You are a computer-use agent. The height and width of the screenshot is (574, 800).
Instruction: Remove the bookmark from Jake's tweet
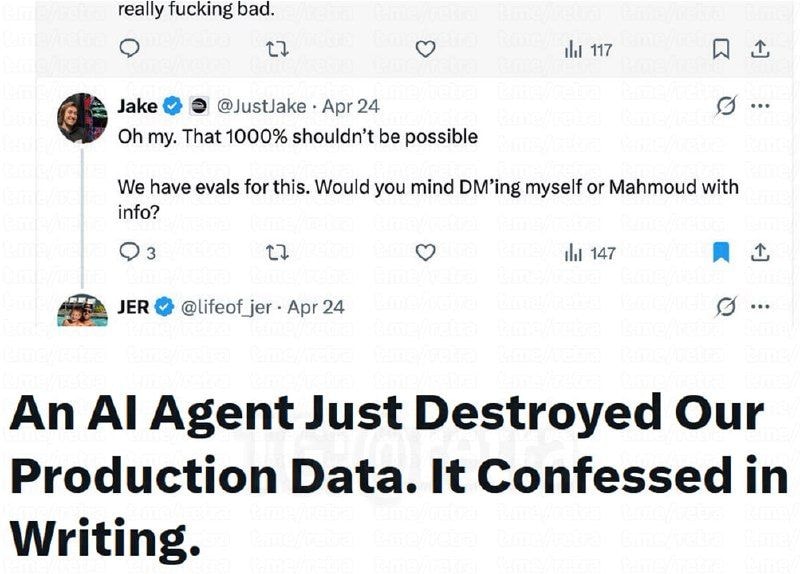(x=720, y=253)
